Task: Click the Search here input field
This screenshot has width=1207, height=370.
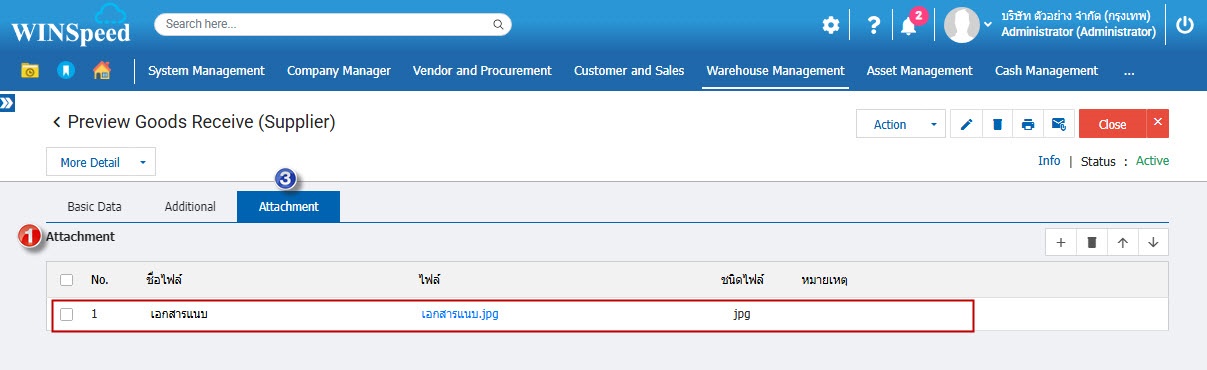Action: point(332,24)
